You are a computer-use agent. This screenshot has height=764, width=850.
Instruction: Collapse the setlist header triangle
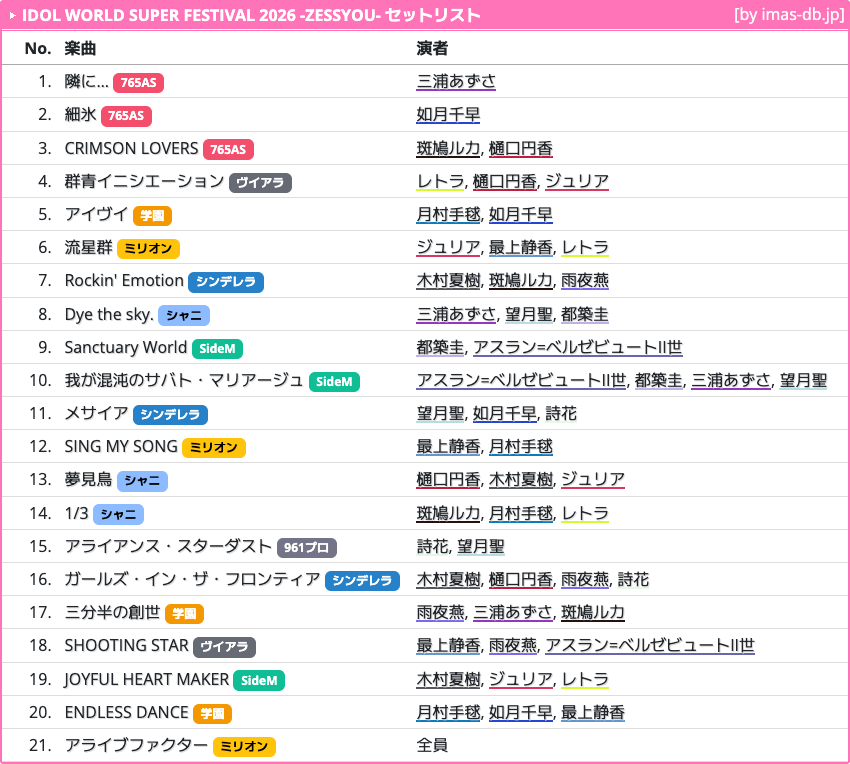point(12,16)
